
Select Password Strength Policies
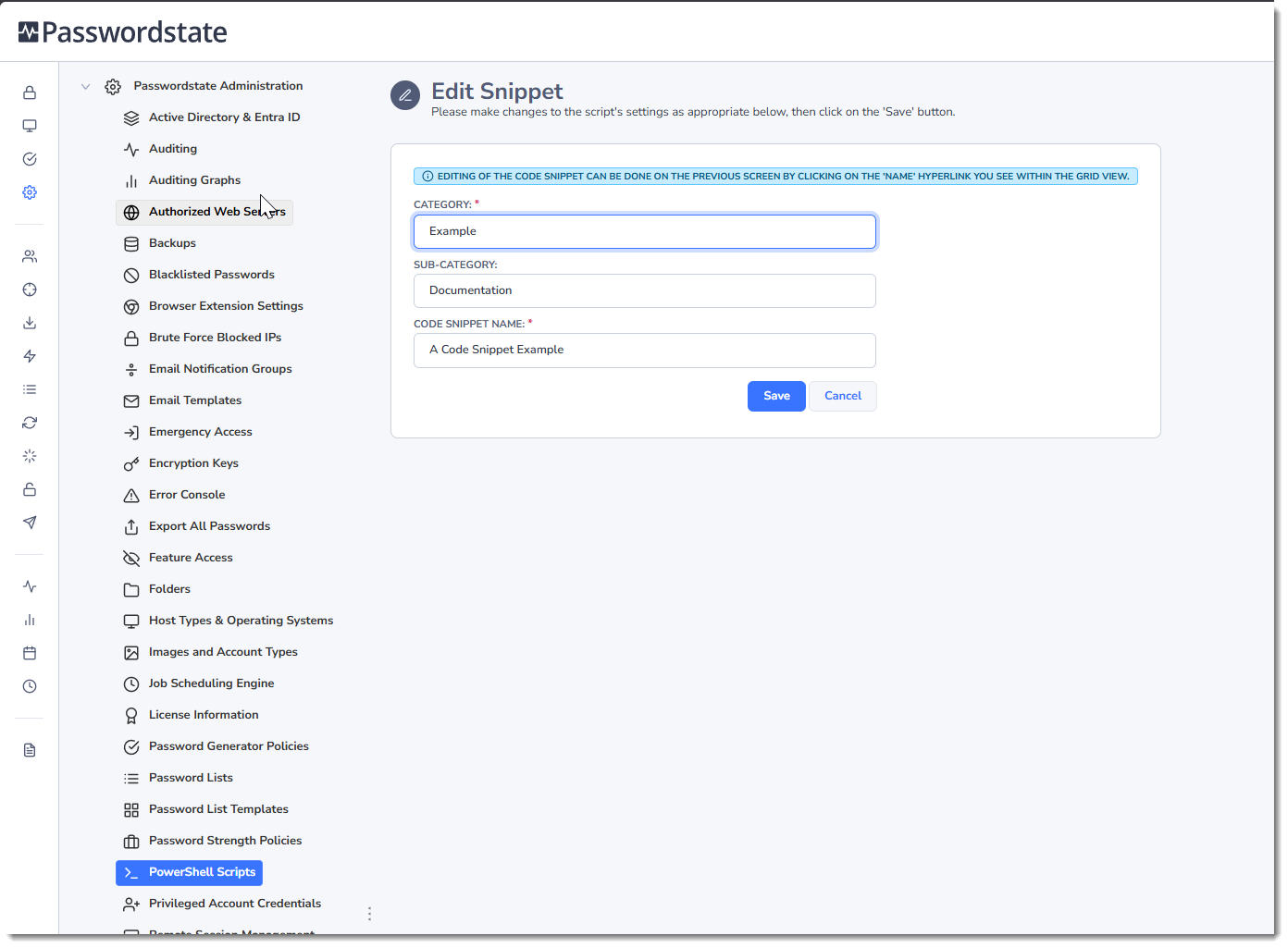(x=225, y=841)
